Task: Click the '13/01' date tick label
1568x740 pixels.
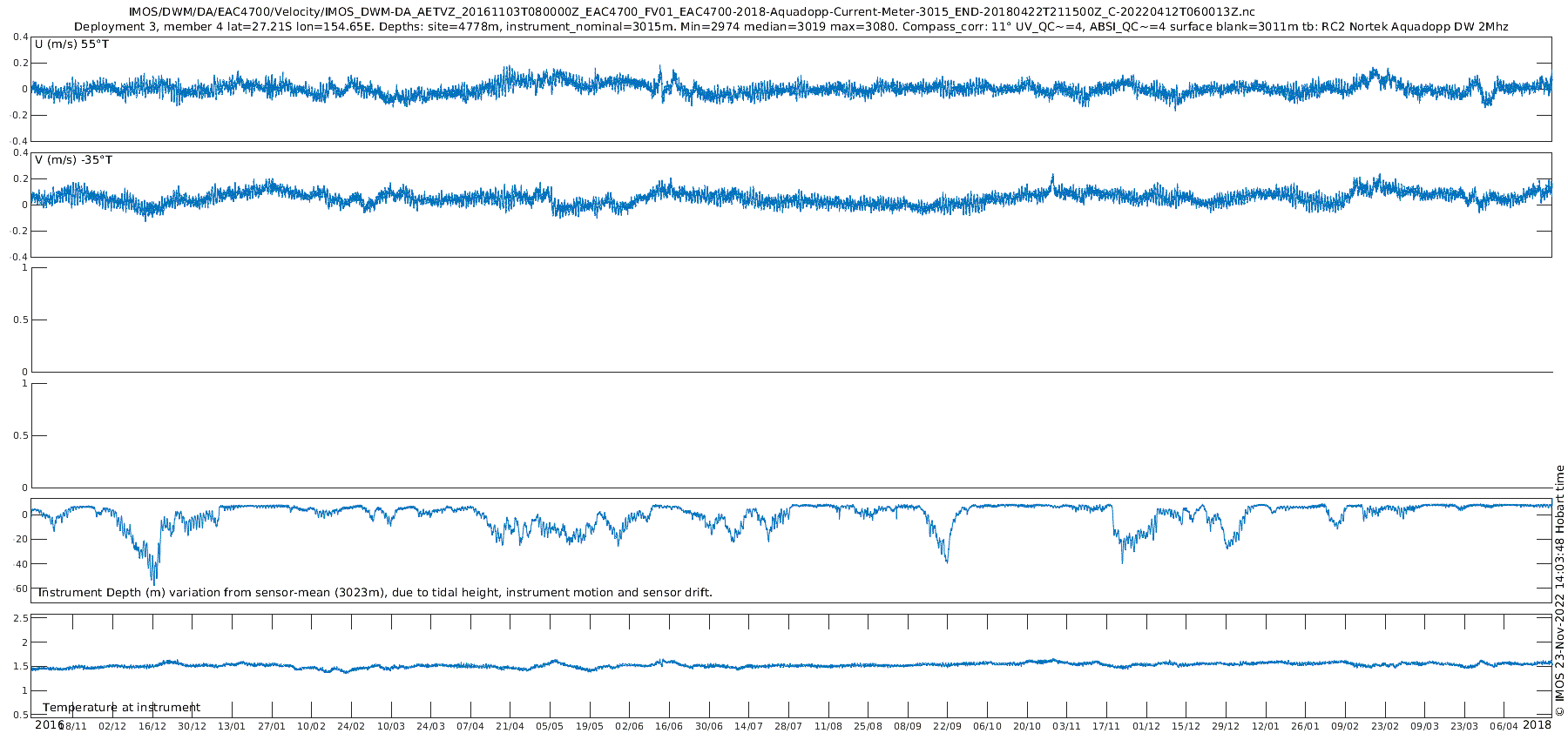Action: [232, 727]
